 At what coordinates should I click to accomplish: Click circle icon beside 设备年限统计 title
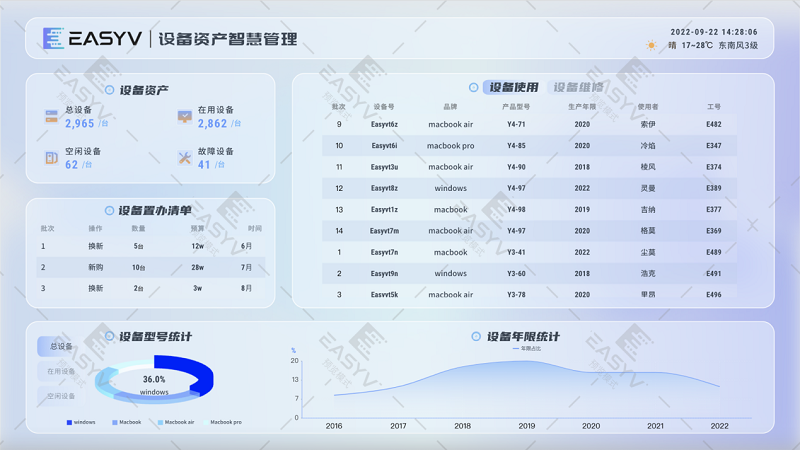(x=476, y=337)
